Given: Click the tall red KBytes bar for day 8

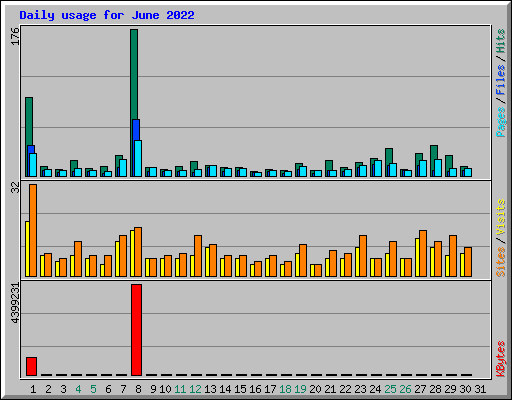Looking at the screenshot, I should point(136,330).
